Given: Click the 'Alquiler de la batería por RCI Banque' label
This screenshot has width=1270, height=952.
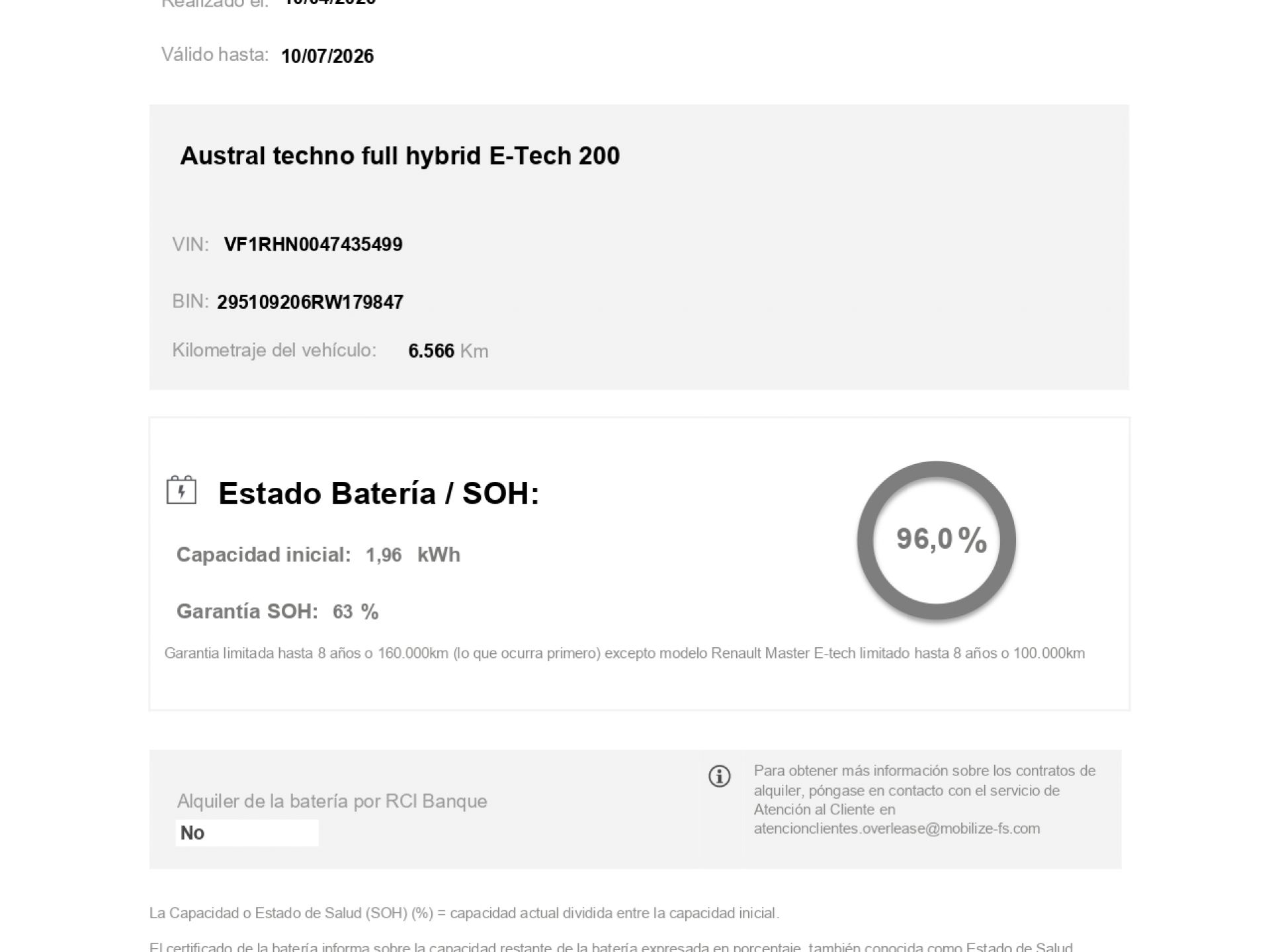Looking at the screenshot, I should point(332,801).
